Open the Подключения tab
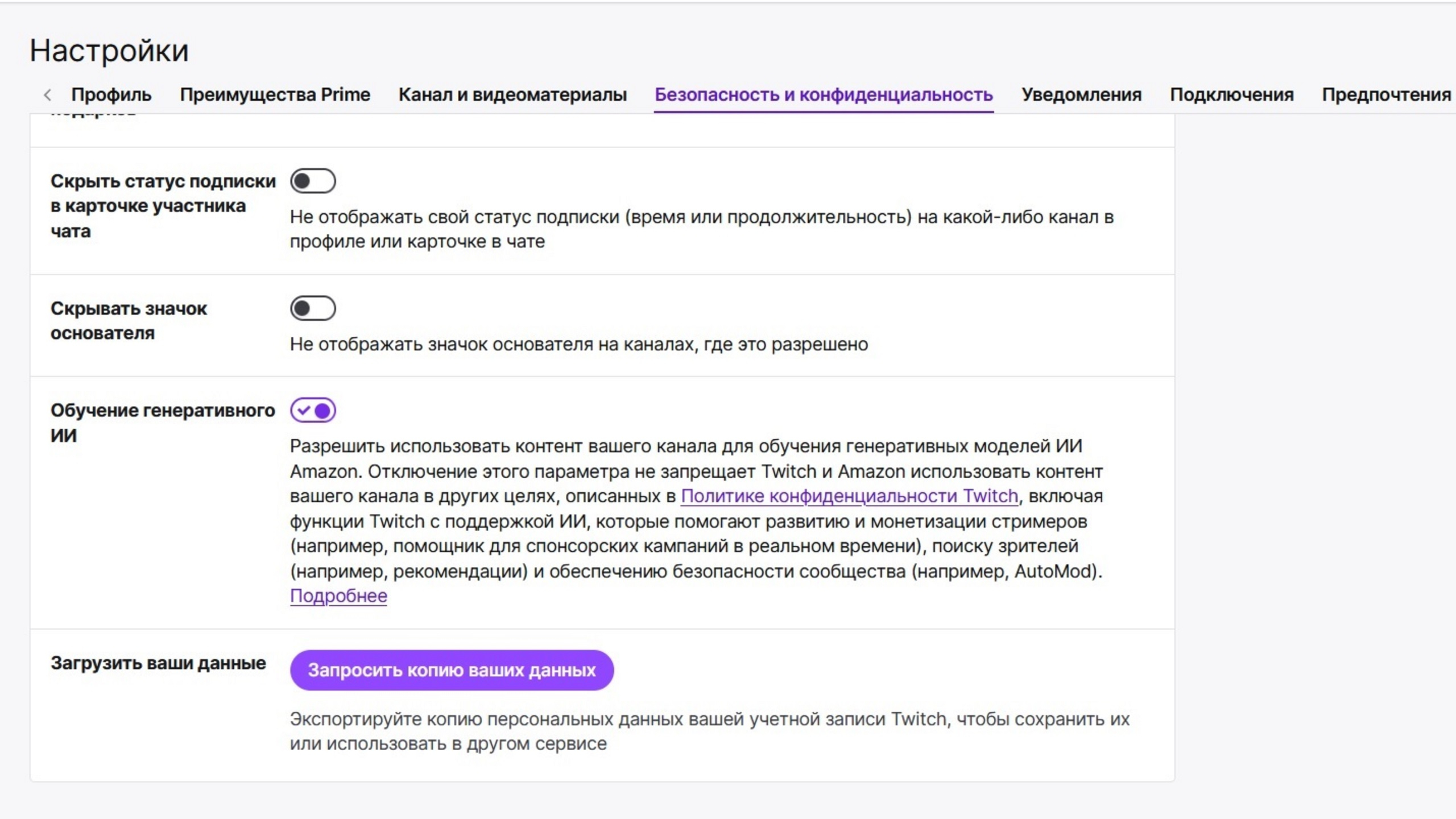The width and height of the screenshot is (1456, 819). (x=1231, y=94)
